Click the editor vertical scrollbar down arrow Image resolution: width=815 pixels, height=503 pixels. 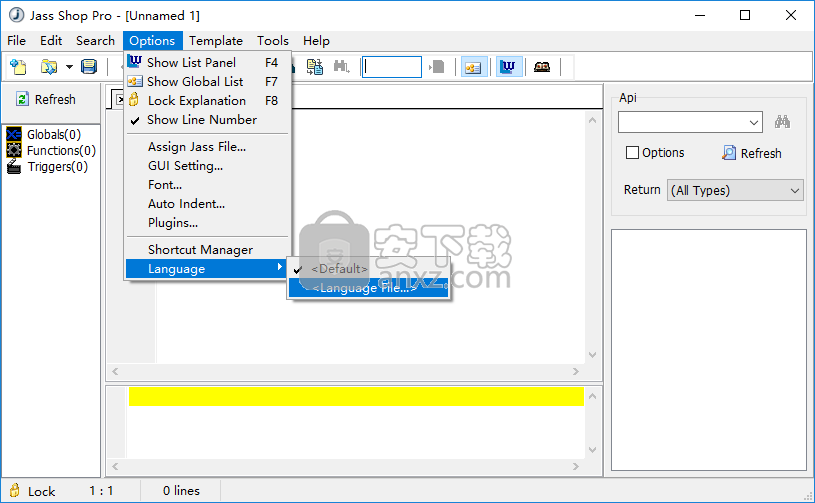[x=592, y=354]
